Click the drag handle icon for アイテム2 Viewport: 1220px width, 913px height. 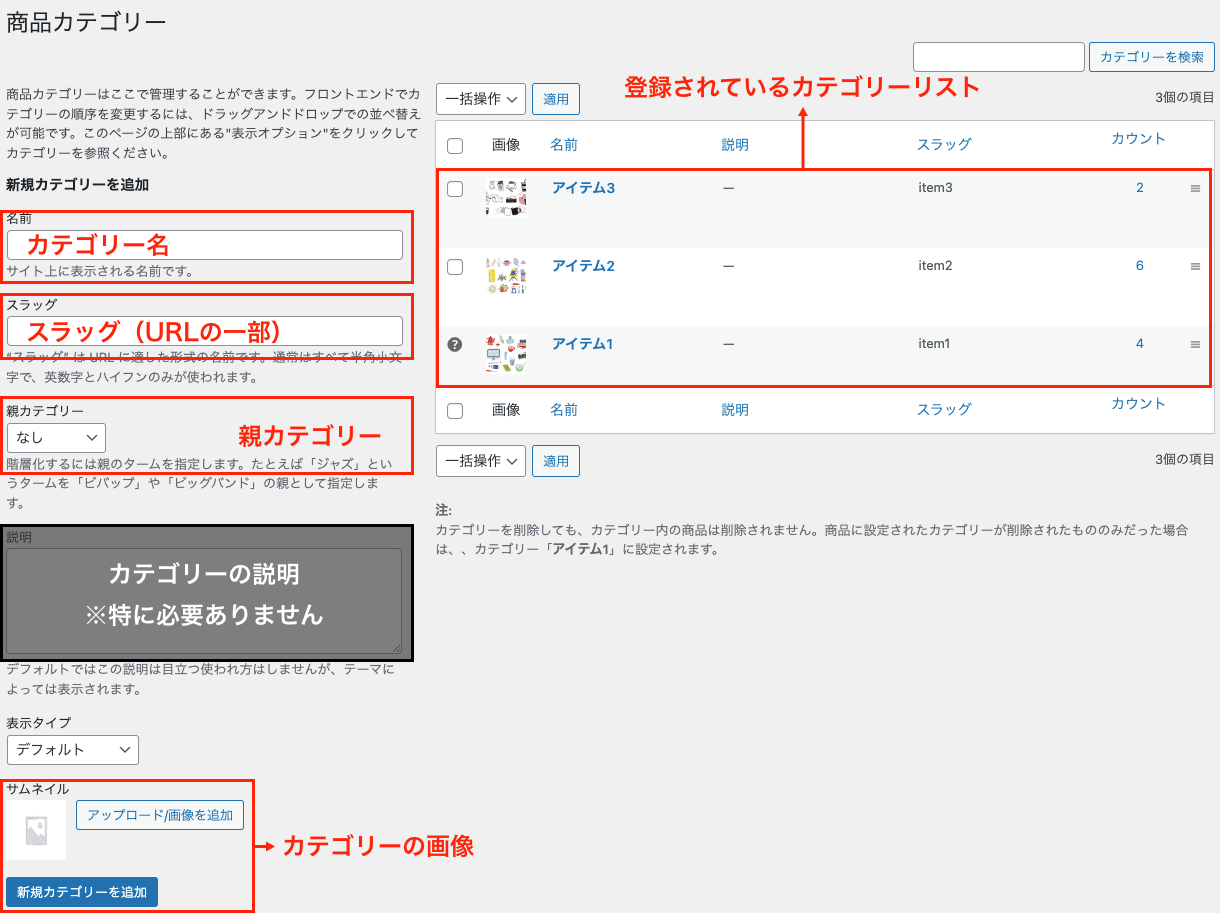point(1195,266)
